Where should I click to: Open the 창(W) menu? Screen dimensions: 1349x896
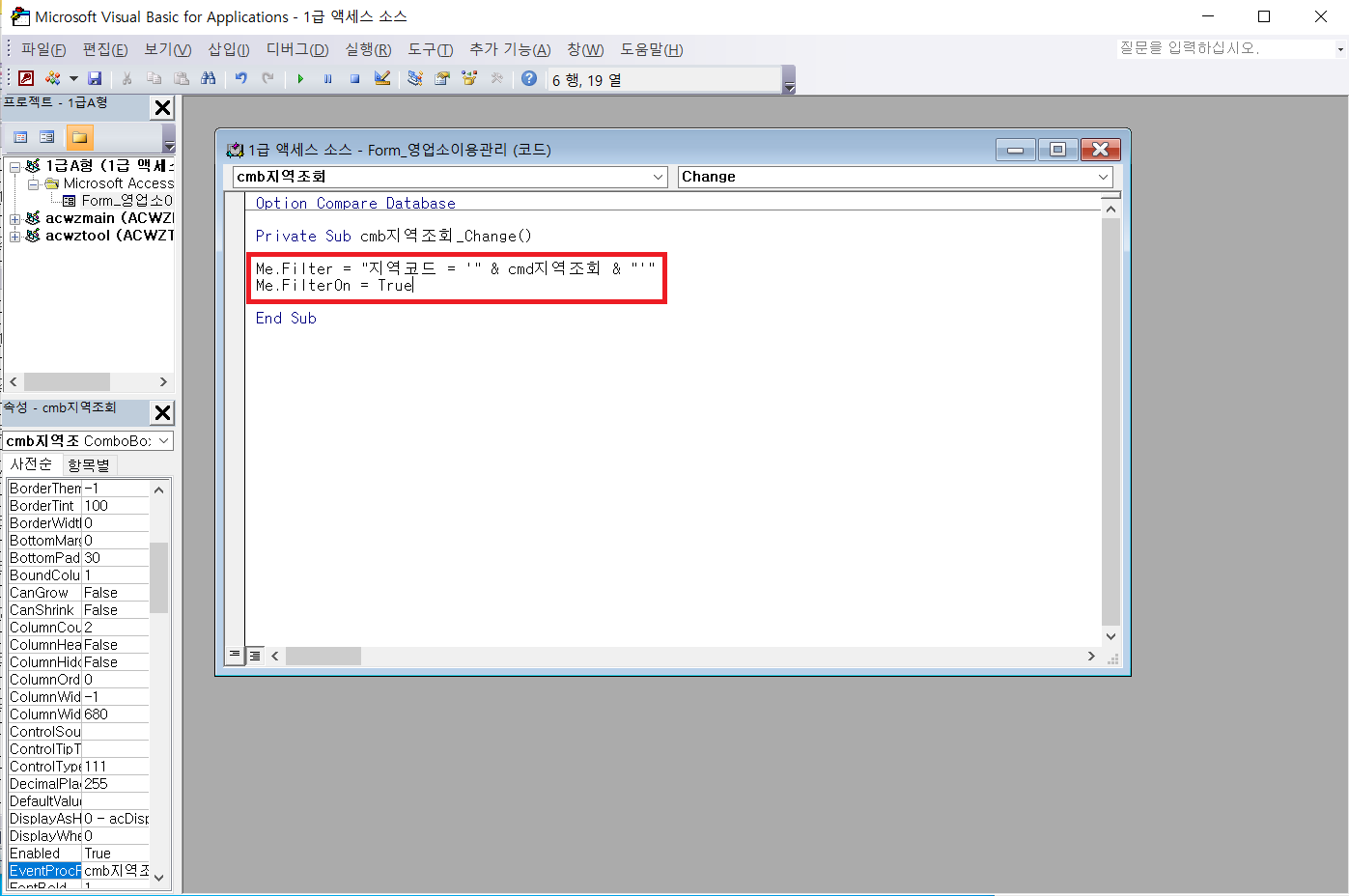pos(585,49)
